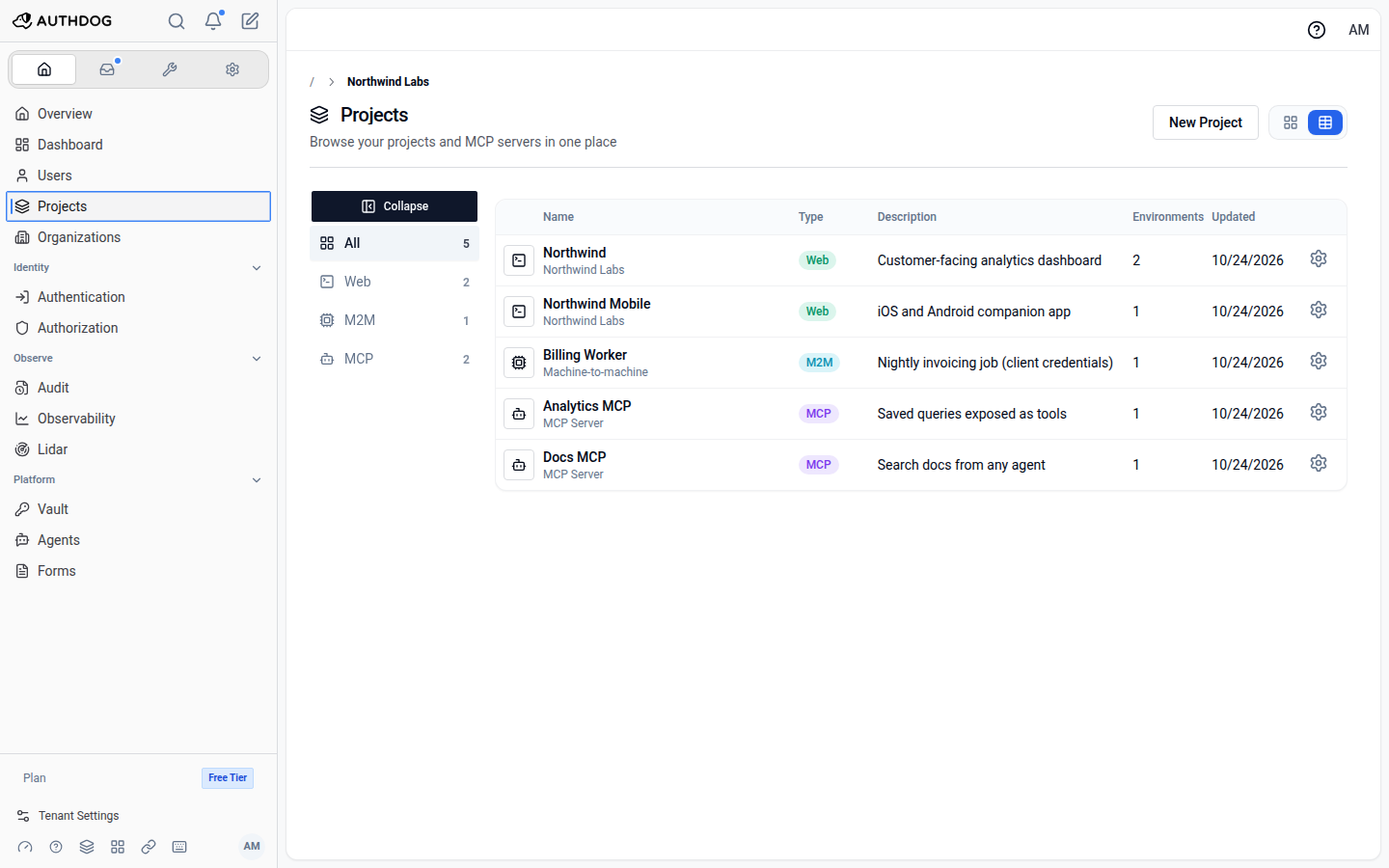This screenshot has width=1389, height=868.
Task: Click Northwind Labs breadcrumb
Action: [388, 82]
